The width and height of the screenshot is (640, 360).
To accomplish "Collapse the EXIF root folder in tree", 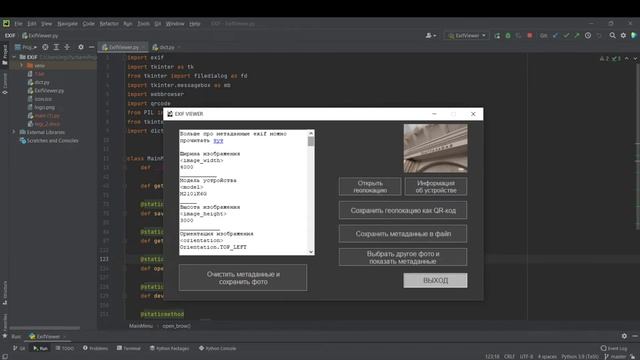I will 14,57.
